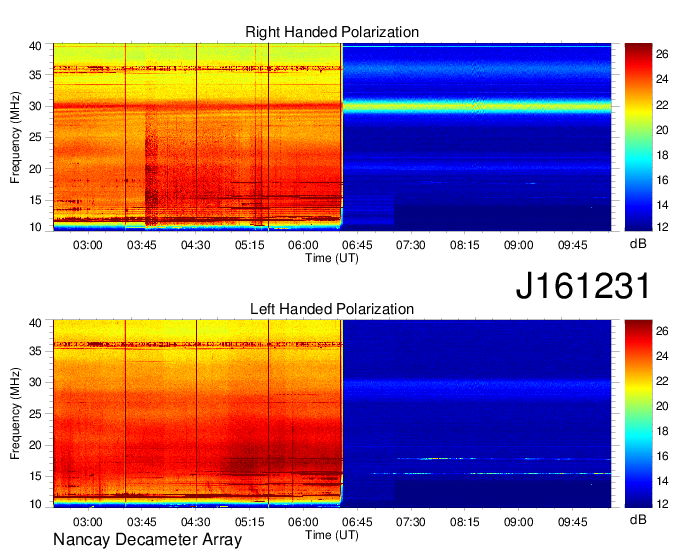Click the 08:15 time tick of Right Handed plot

pyautogui.click(x=465, y=245)
